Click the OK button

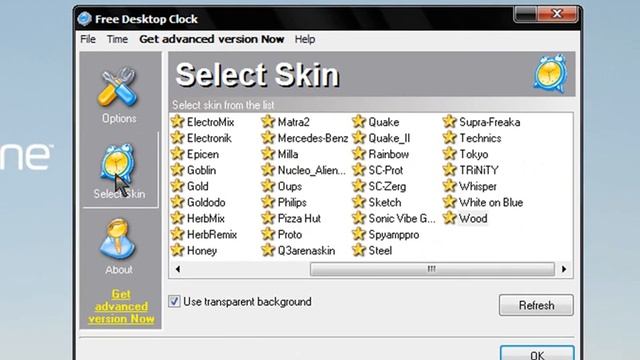point(537,353)
